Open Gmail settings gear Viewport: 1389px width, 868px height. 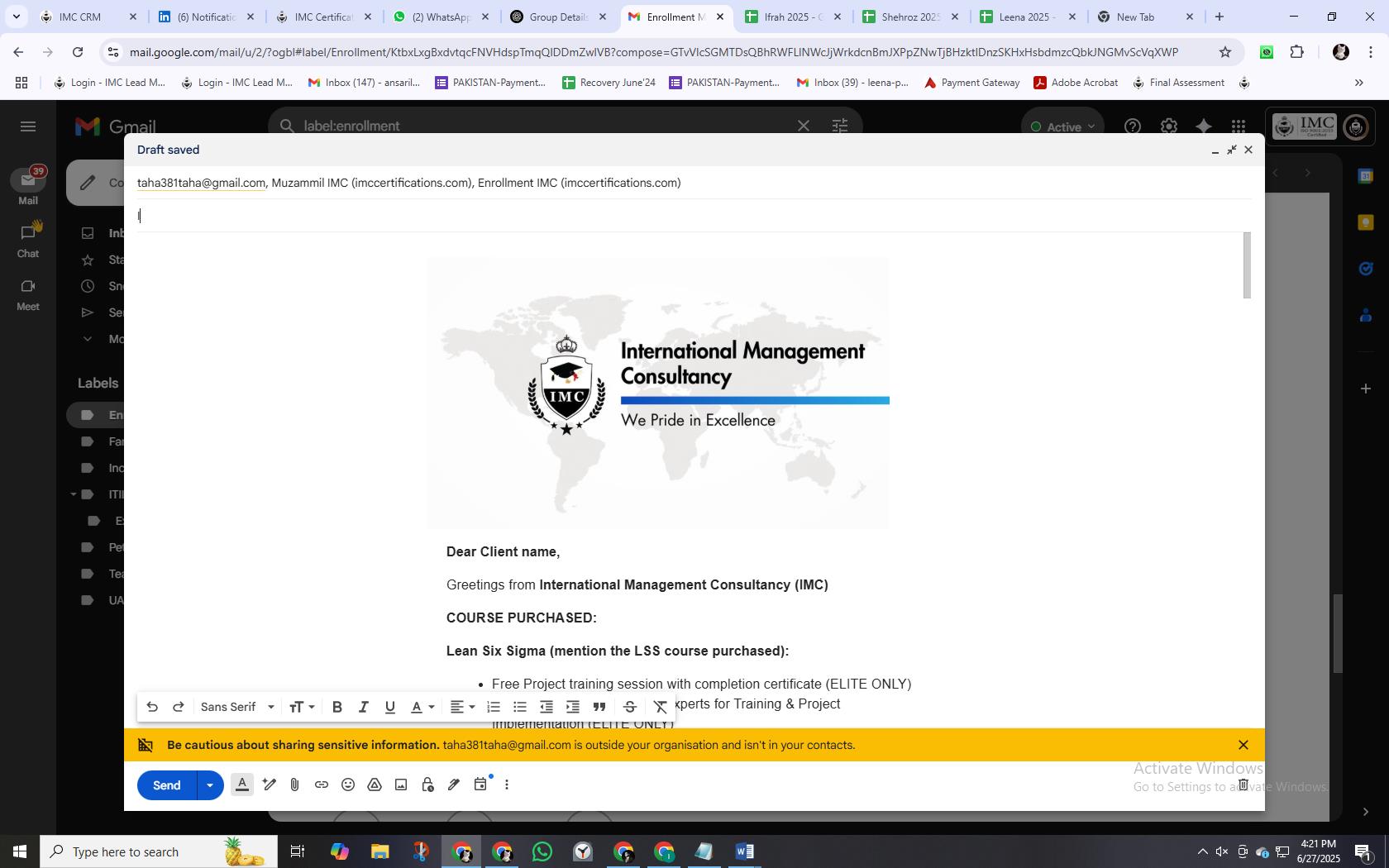[x=1168, y=126]
